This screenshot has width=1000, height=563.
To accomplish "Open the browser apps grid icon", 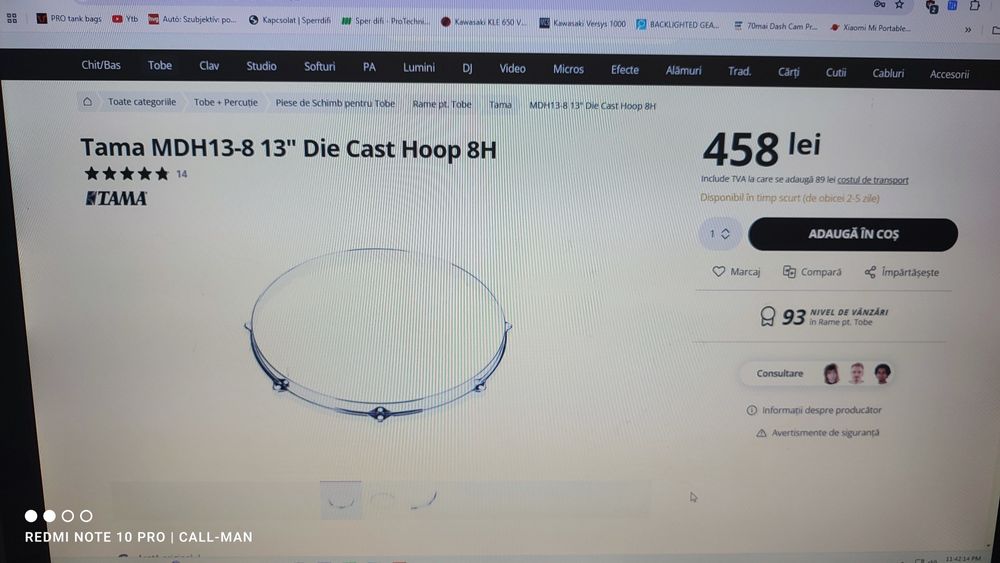I will click(12, 18).
